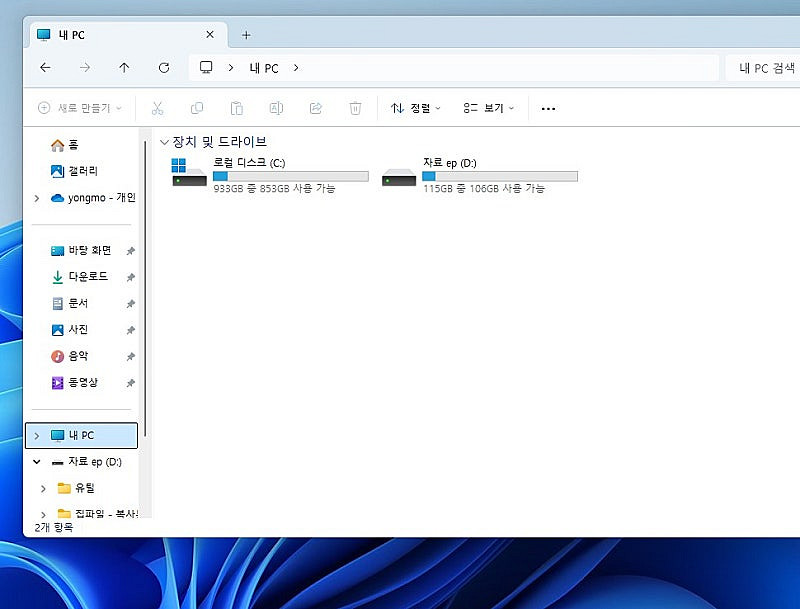Add a new tab with plus button
This screenshot has width=800, height=609.
point(246,35)
